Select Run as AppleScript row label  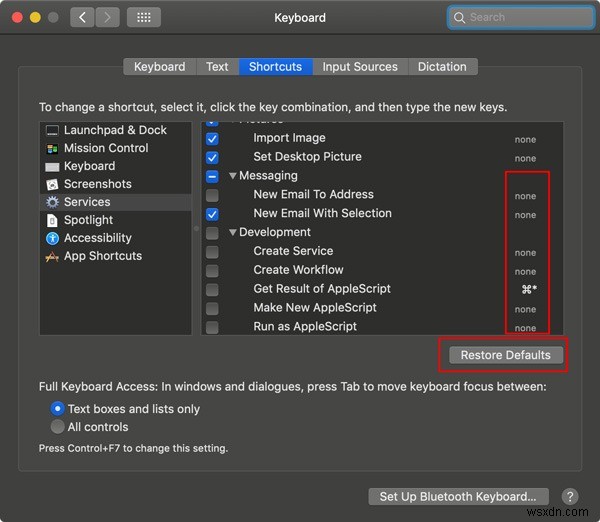pyautogui.click(x=305, y=326)
